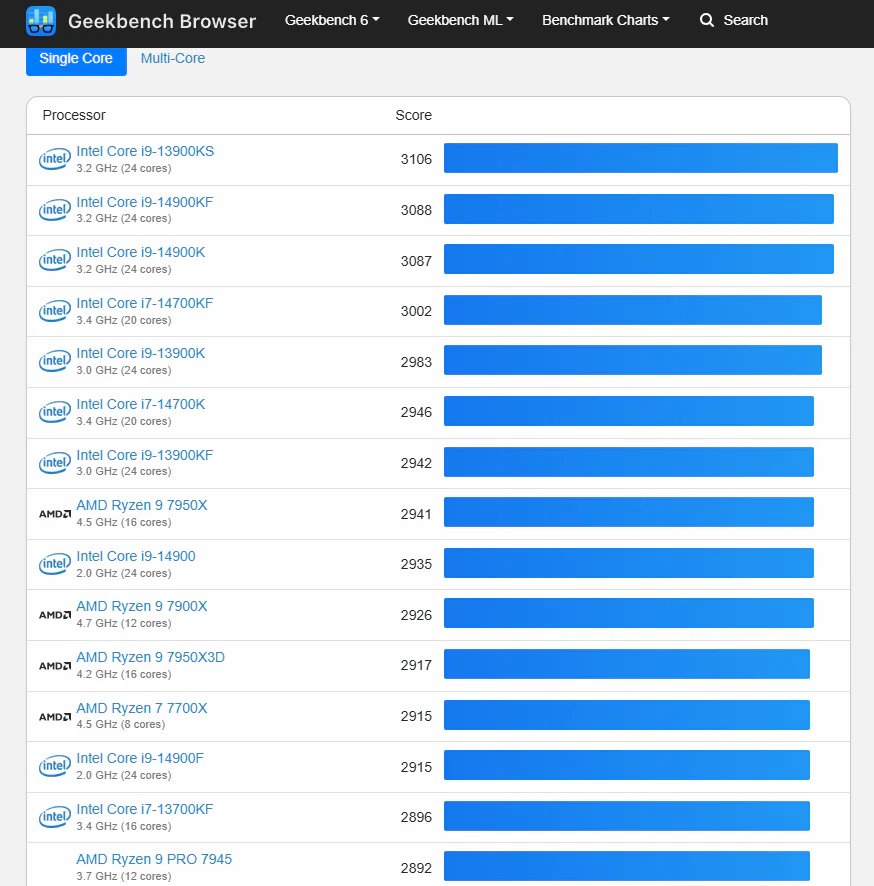The height and width of the screenshot is (886, 874).
Task: Click the score value 2983
Action: tap(416, 362)
